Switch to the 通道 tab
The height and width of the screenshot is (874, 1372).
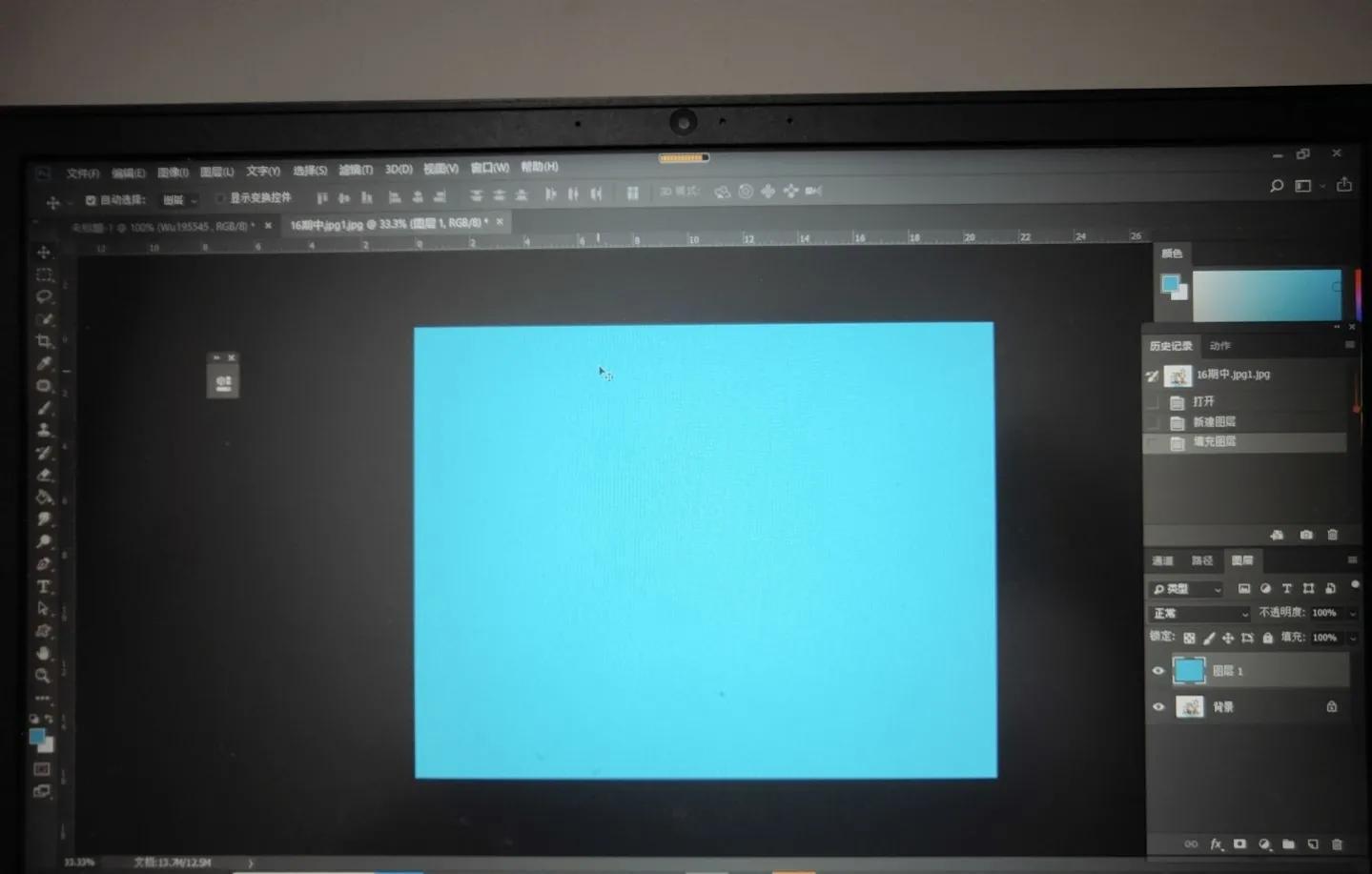coord(1162,560)
